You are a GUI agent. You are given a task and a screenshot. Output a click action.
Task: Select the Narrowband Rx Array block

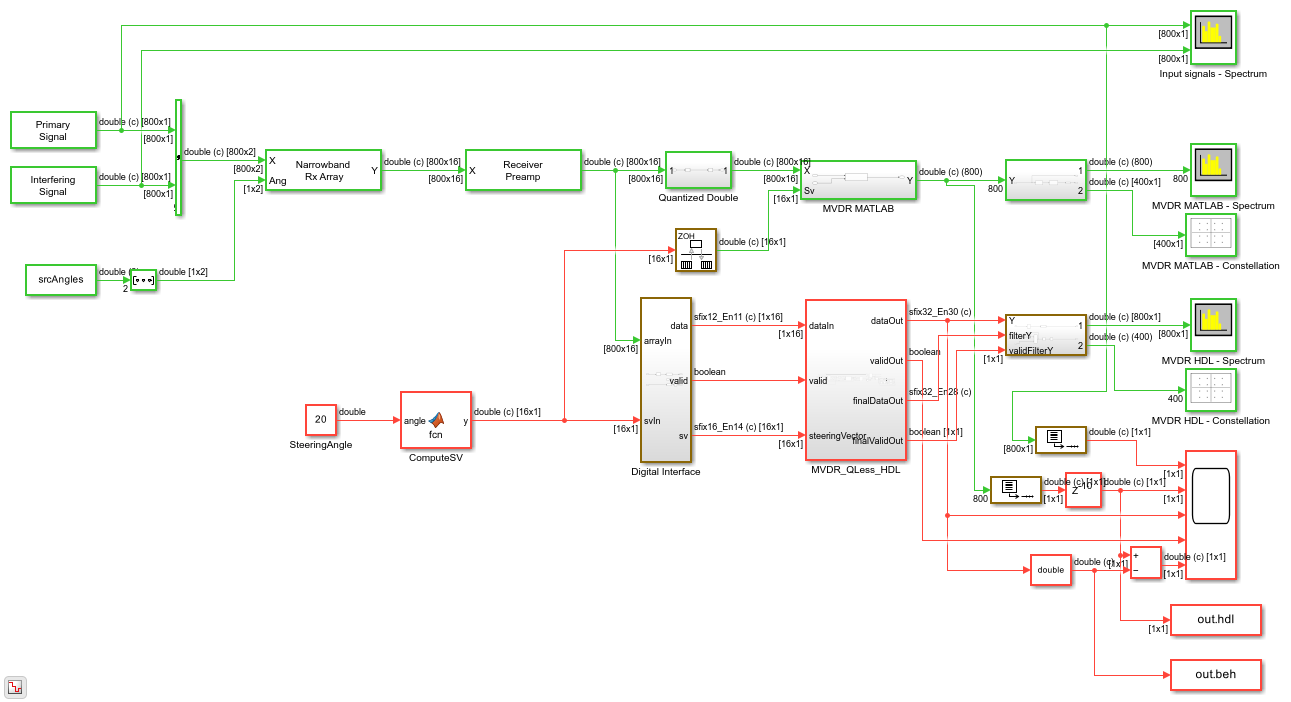click(322, 170)
